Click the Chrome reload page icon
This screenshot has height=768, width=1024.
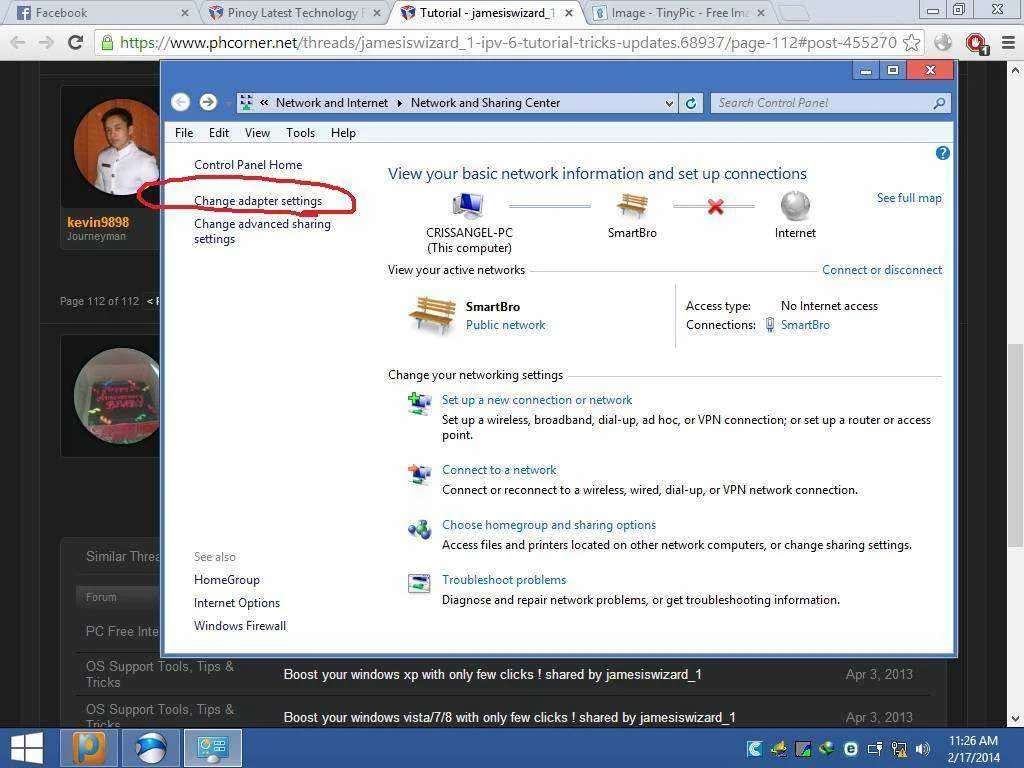[x=76, y=43]
